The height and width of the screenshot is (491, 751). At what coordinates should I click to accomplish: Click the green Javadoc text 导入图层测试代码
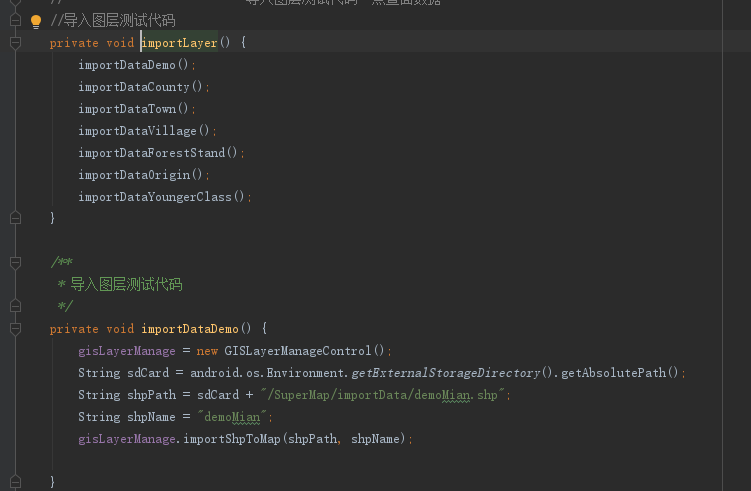point(126,285)
